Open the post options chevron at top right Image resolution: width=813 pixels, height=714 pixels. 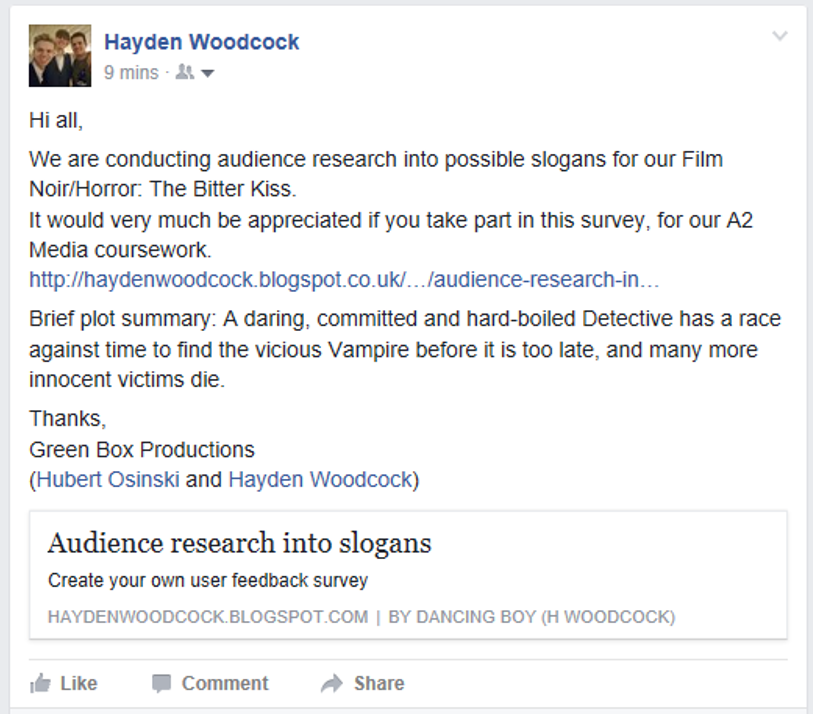click(x=779, y=35)
